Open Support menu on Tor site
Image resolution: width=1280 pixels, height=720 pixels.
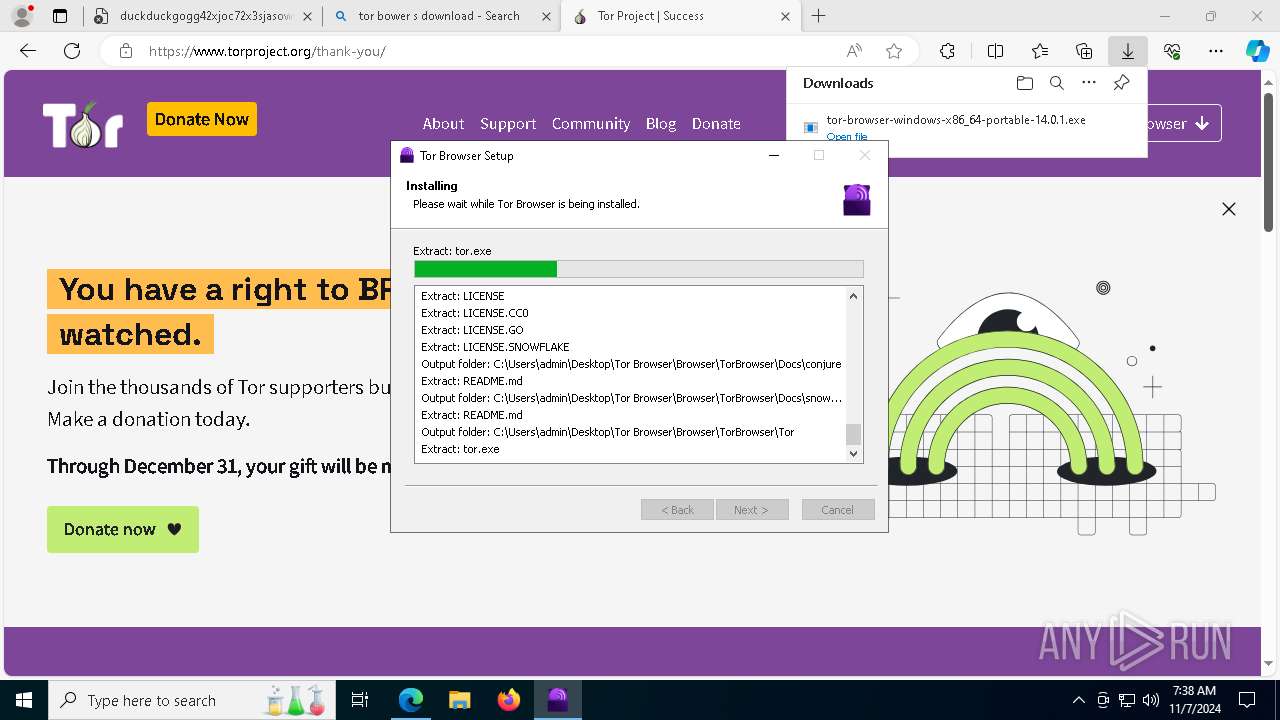click(x=508, y=124)
